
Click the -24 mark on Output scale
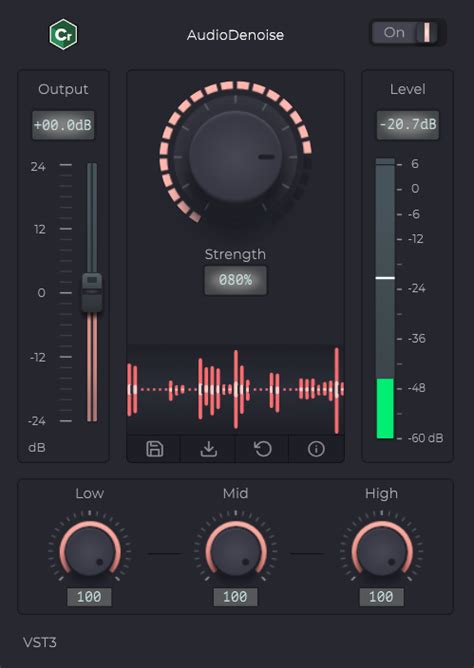click(x=37, y=421)
